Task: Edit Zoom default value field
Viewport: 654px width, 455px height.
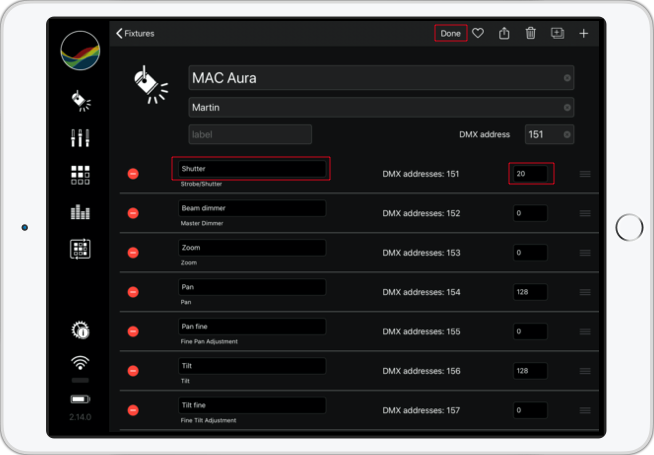Action: 530,253
